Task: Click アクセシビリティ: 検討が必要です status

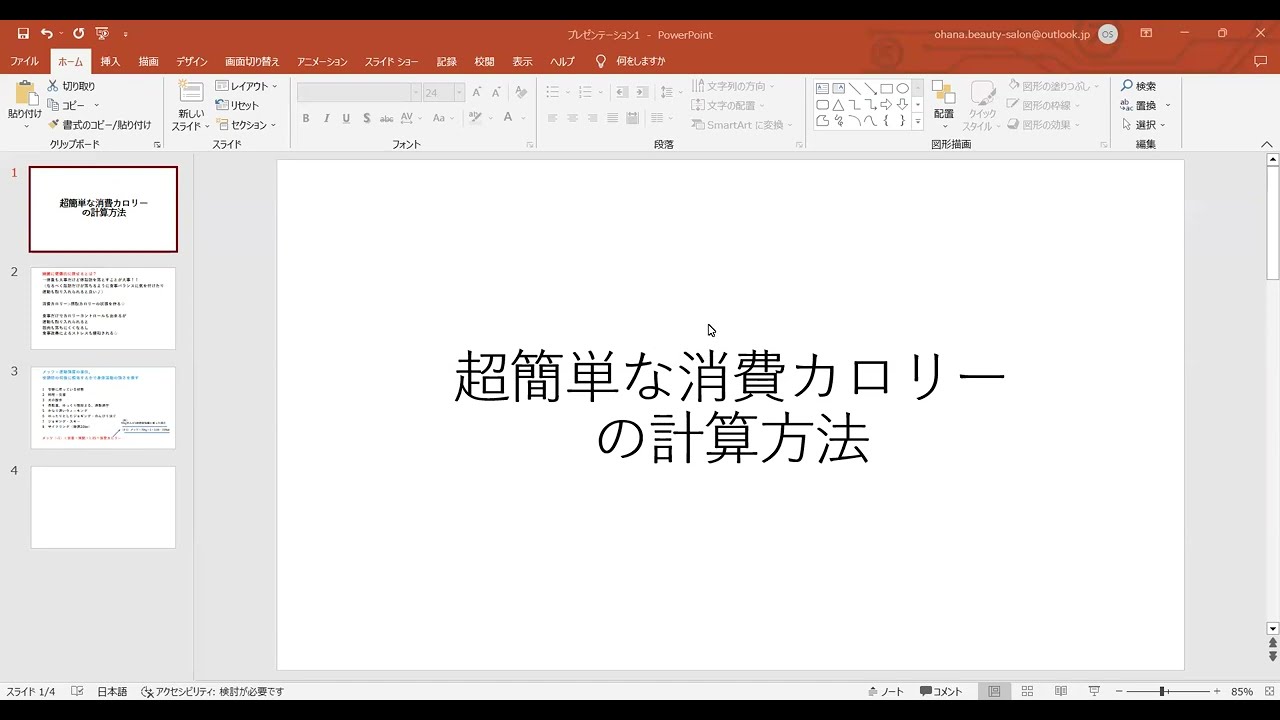Action: (x=213, y=691)
